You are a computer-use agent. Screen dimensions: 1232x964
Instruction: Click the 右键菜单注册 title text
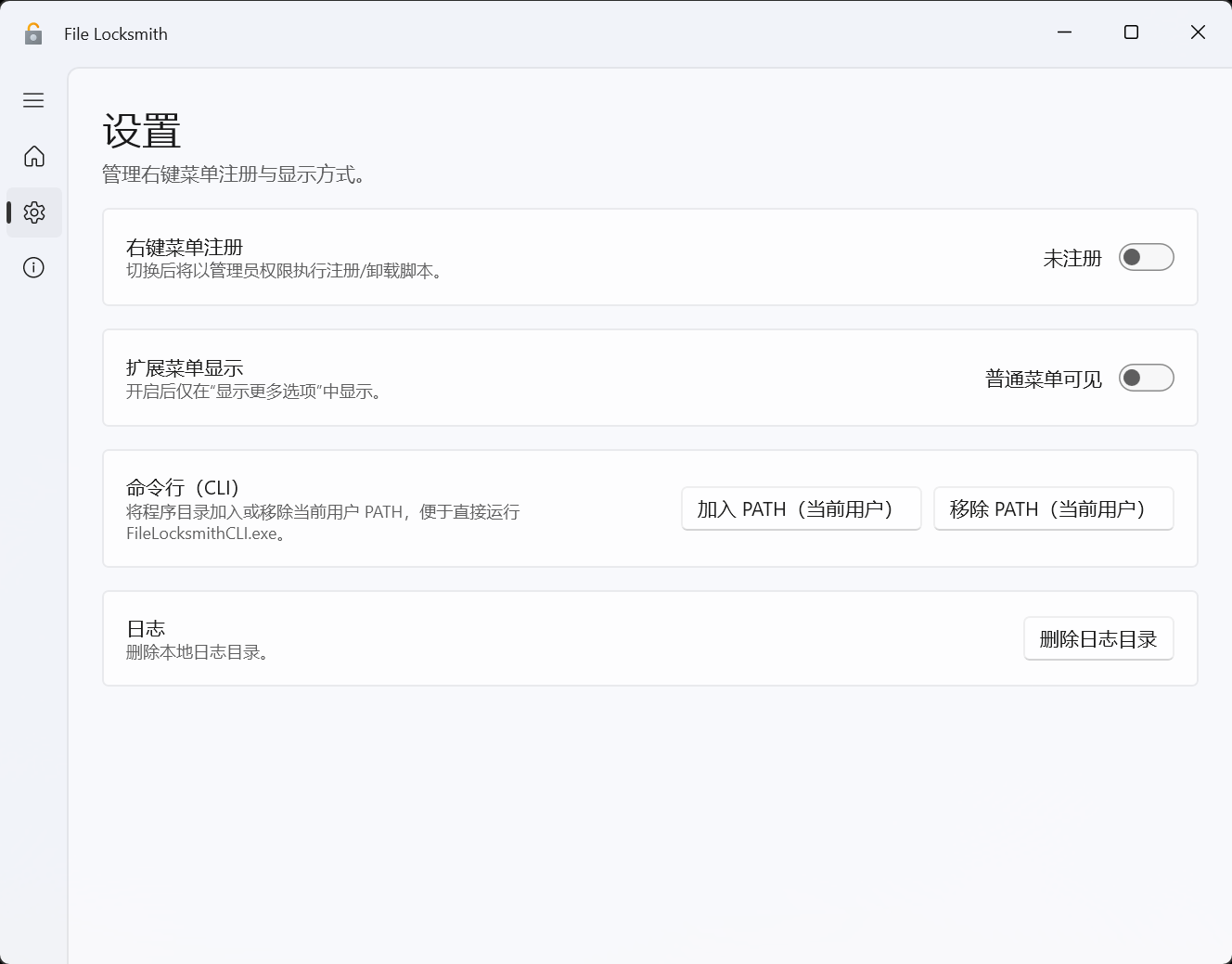point(185,248)
